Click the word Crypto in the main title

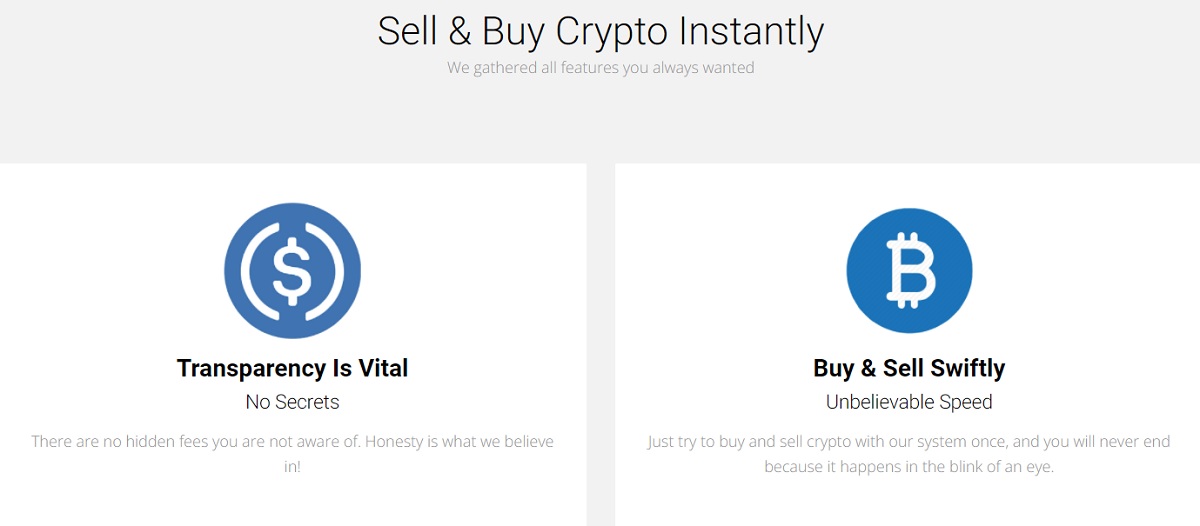click(612, 31)
